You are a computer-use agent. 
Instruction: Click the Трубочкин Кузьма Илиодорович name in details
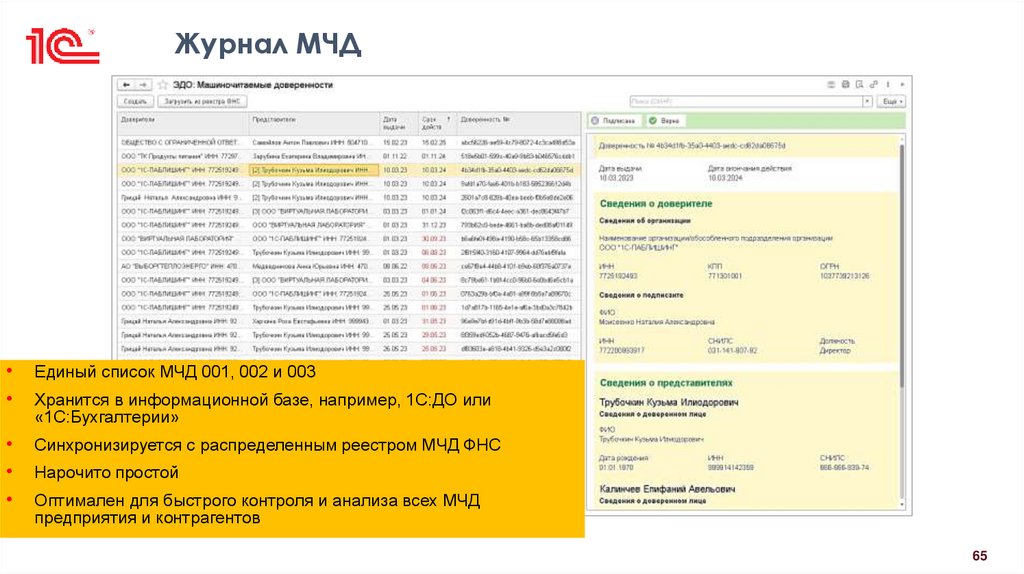669,402
